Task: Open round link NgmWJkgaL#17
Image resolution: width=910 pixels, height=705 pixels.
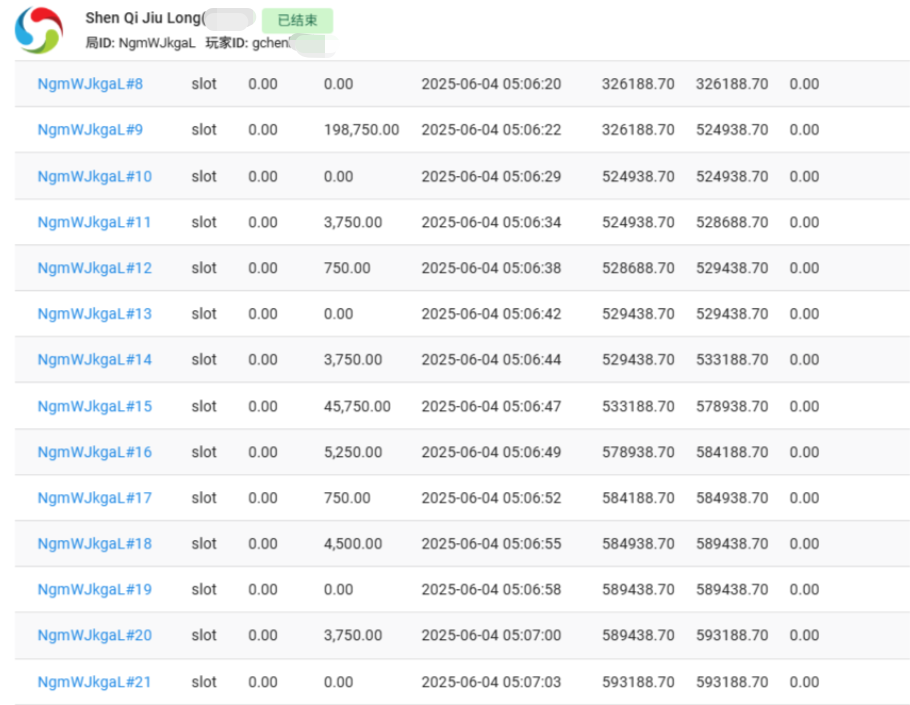Action: (94, 498)
